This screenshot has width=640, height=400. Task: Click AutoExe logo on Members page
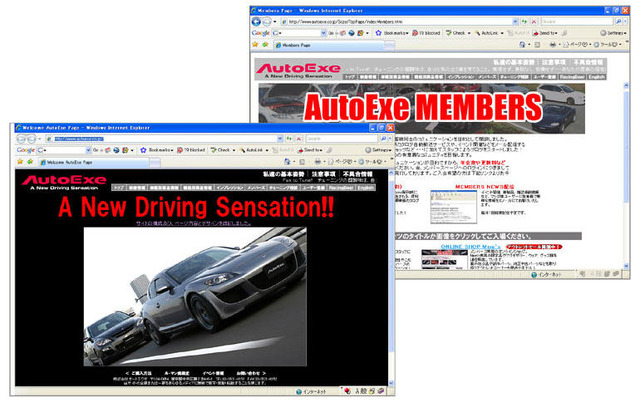click(298, 70)
